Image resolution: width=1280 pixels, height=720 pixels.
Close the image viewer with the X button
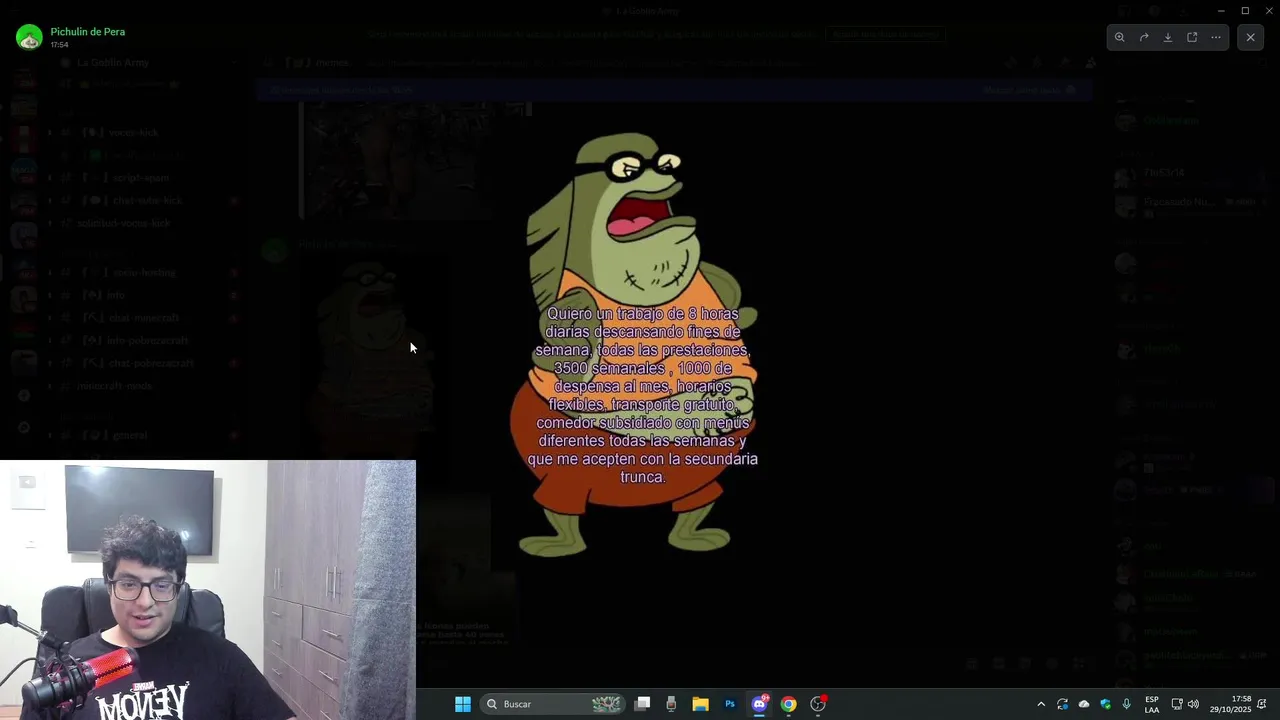pos(1250,37)
